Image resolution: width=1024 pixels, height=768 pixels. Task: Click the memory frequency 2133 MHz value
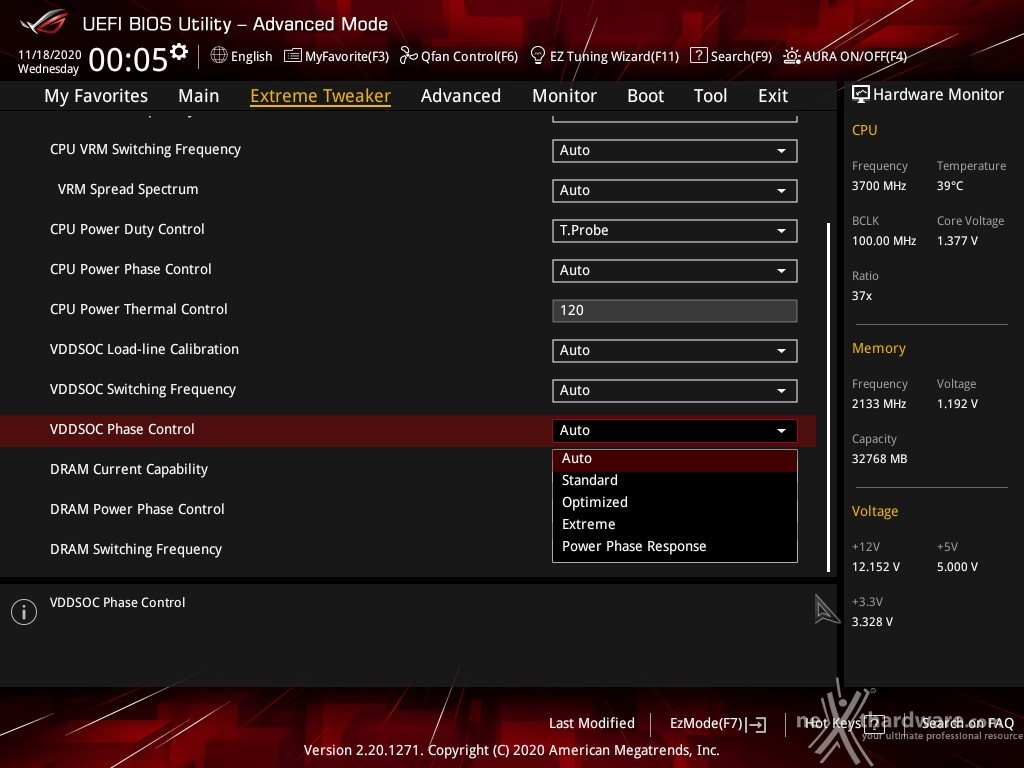[878, 404]
